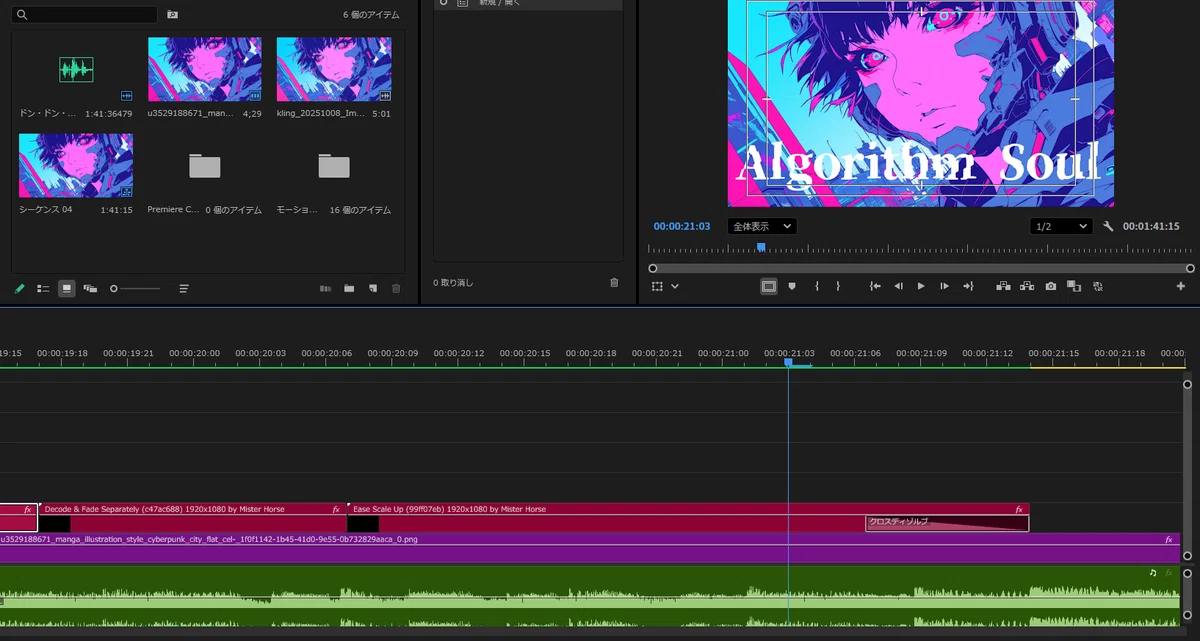The height and width of the screenshot is (641, 1200).
Task: Select Ease Scale Up clip
Action: pyautogui.click(x=688, y=516)
